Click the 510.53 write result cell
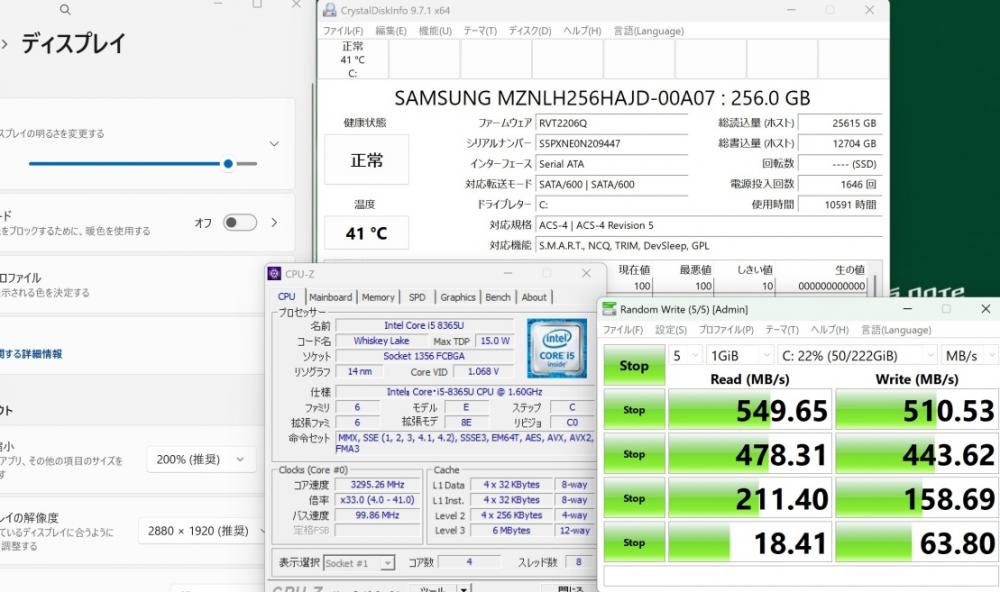1000x592 pixels. click(x=916, y=410)
